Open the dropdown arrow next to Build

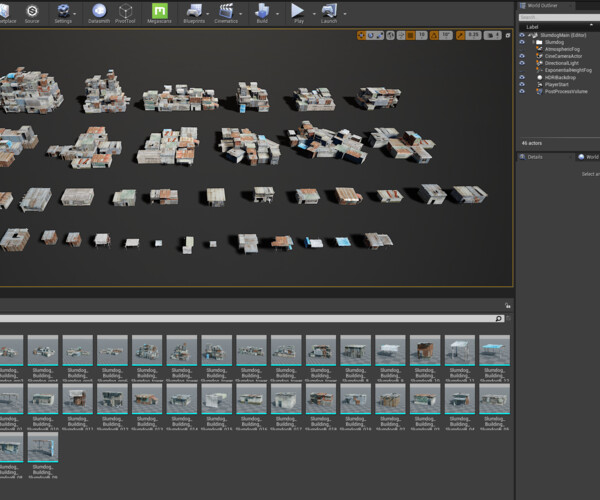[277, 14]
